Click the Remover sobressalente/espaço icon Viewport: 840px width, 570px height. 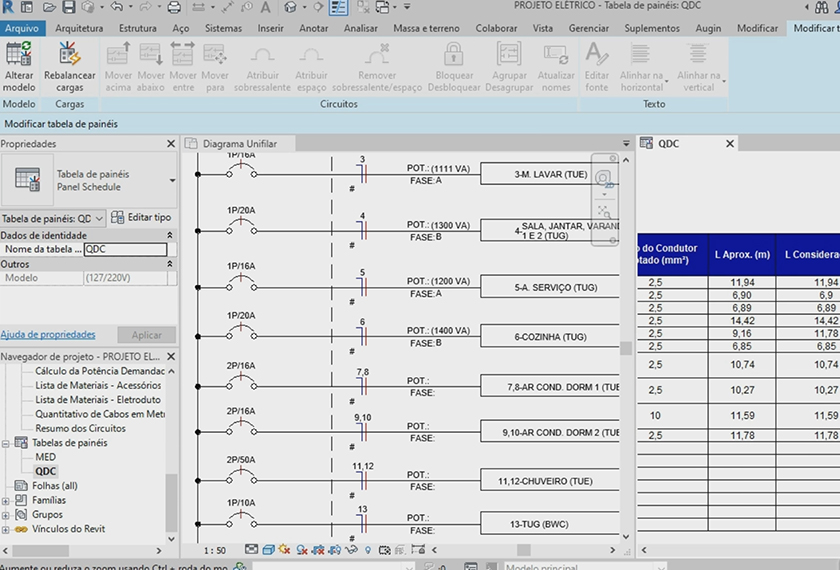pyautogui.click(x=377, y=55)
